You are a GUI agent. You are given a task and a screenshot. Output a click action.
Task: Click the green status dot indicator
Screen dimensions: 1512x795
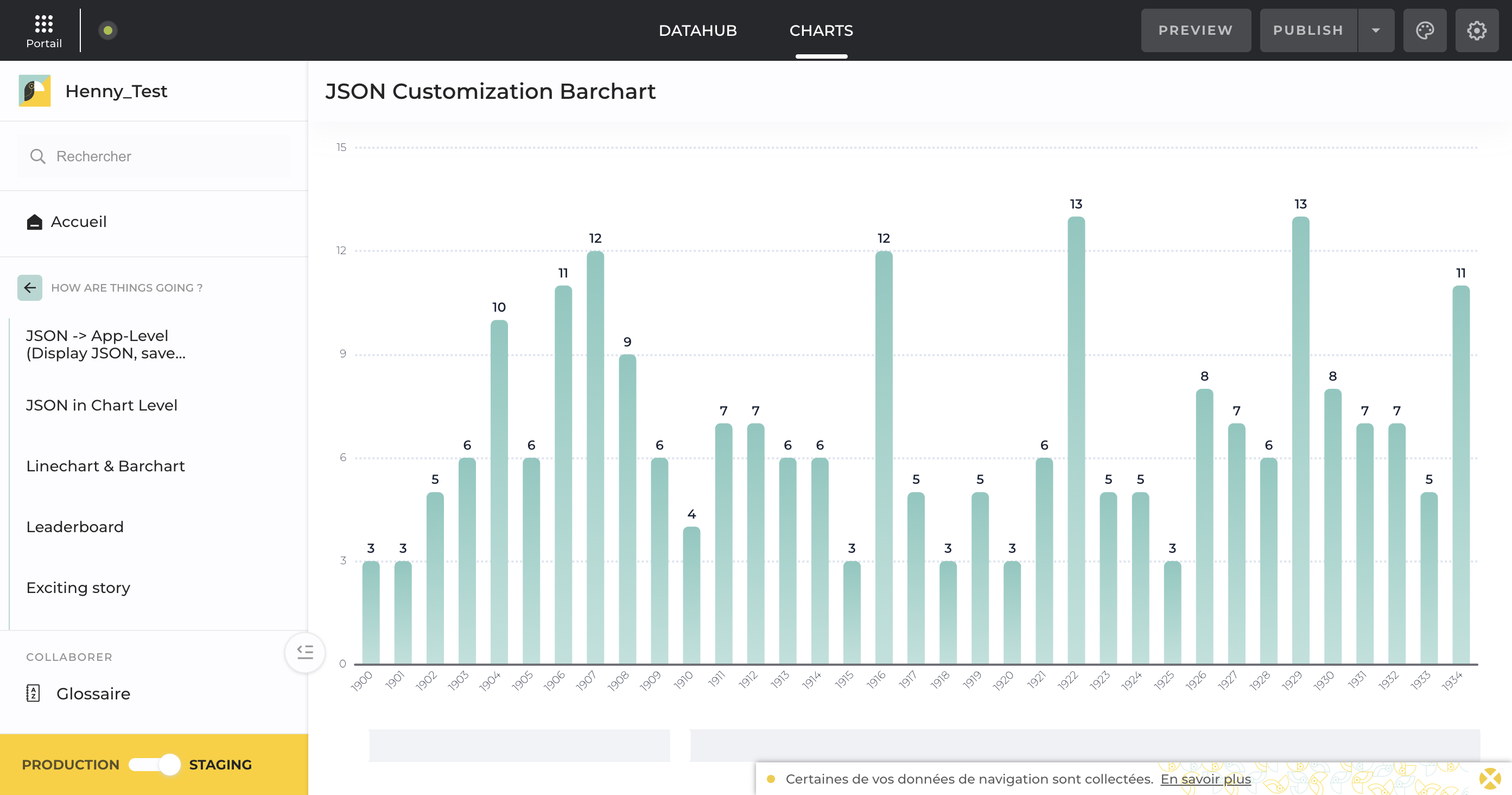tap(108, 29)
